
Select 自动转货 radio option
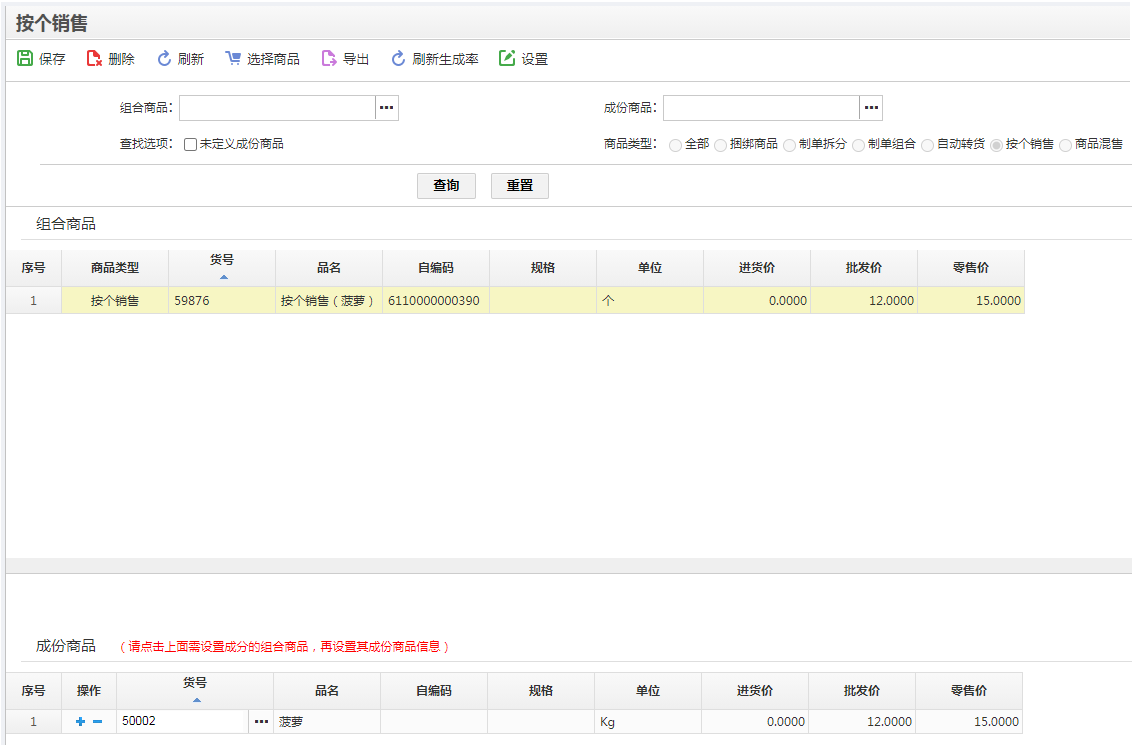(928, 145)
